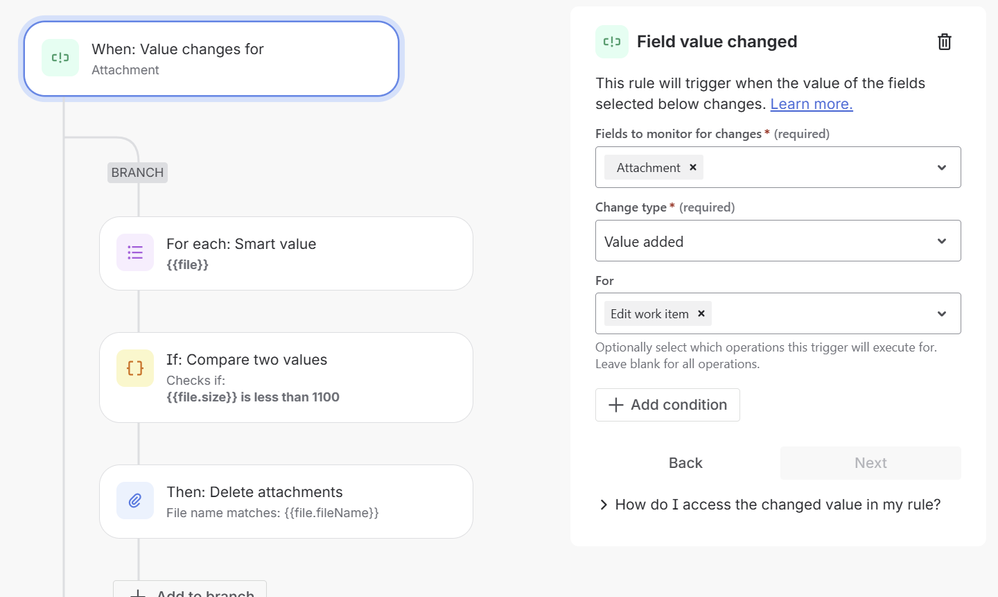The image size is (998, 597).
Task: Click the Next button
Action: click(870, 463)
